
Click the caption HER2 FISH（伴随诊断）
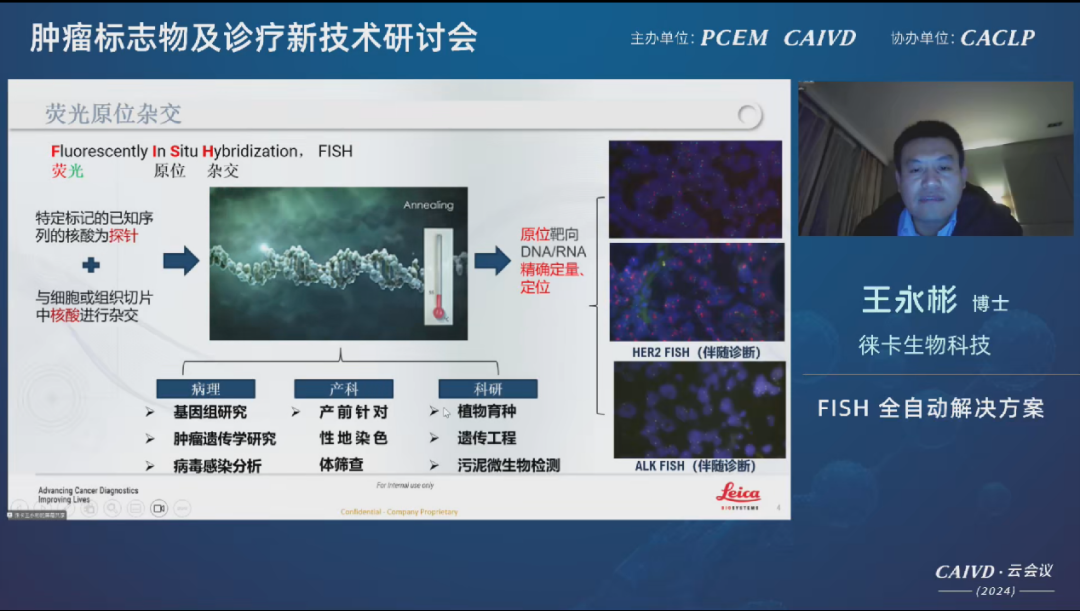[696, 352]
